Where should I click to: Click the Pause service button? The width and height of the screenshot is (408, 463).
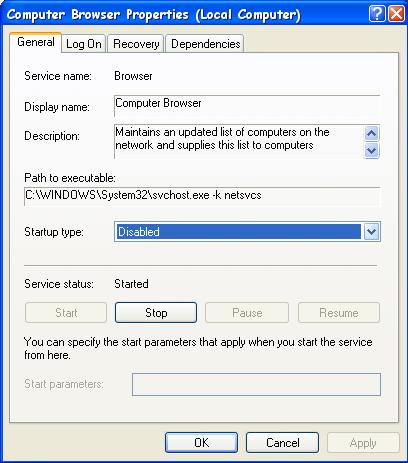[247, 313]
